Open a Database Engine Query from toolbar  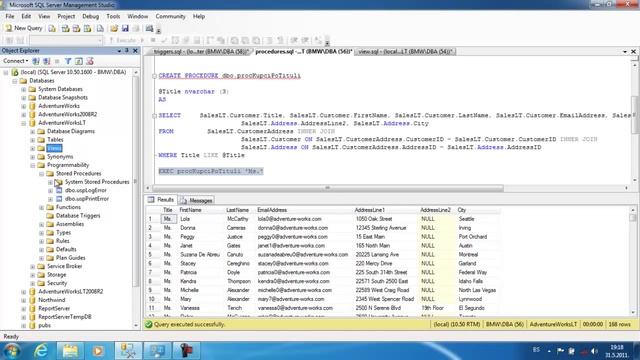(52, 28)
